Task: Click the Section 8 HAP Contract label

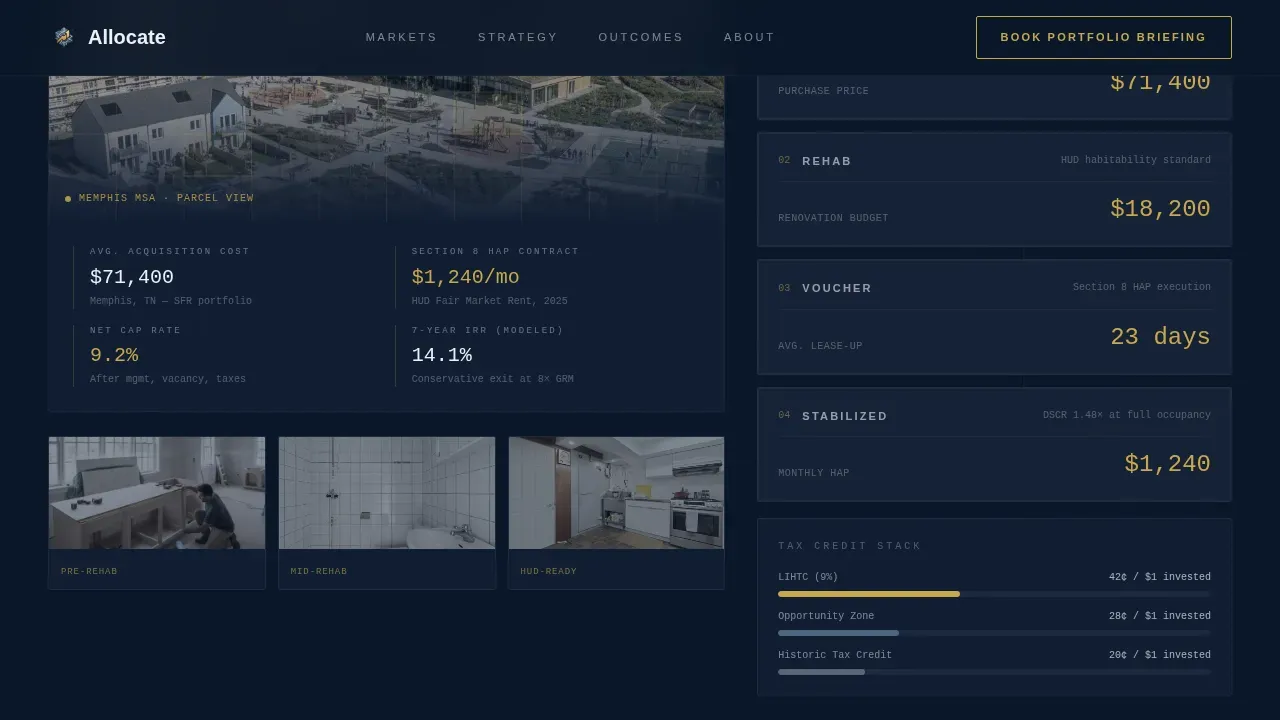Action: point(495,251)
